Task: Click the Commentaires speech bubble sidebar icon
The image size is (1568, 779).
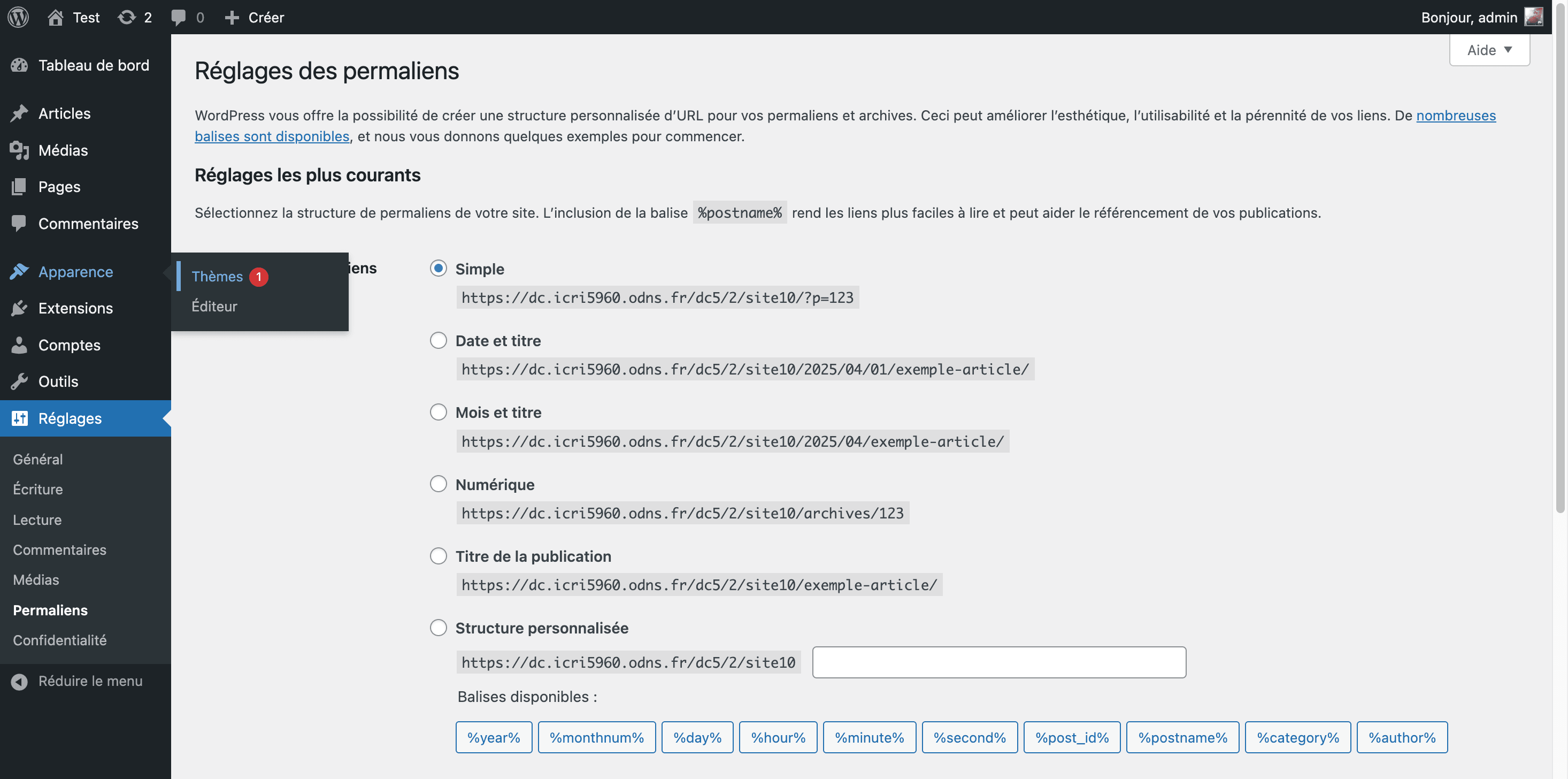Action: 19,224
